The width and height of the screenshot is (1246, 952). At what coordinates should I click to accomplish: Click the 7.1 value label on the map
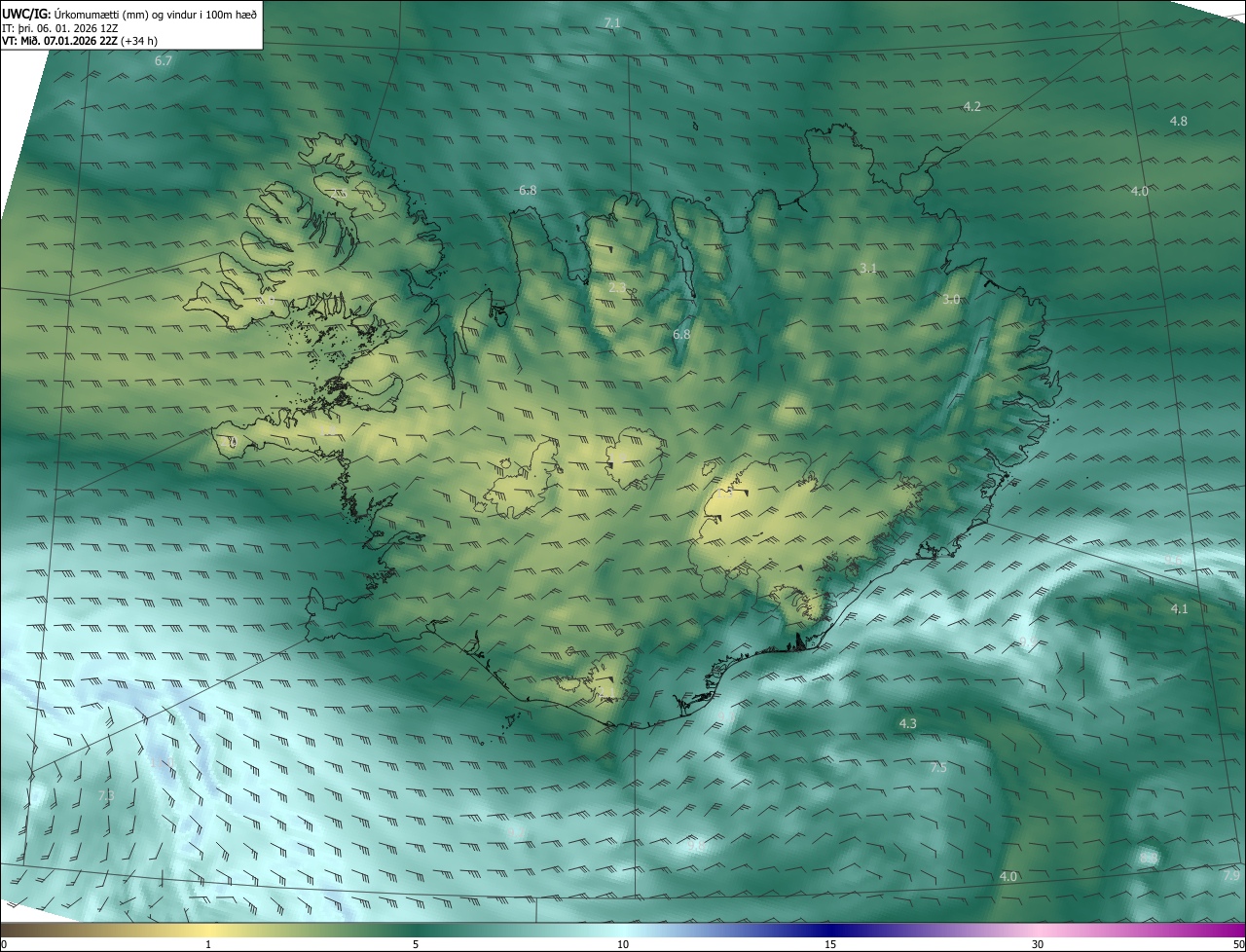[x=612, y=22]
